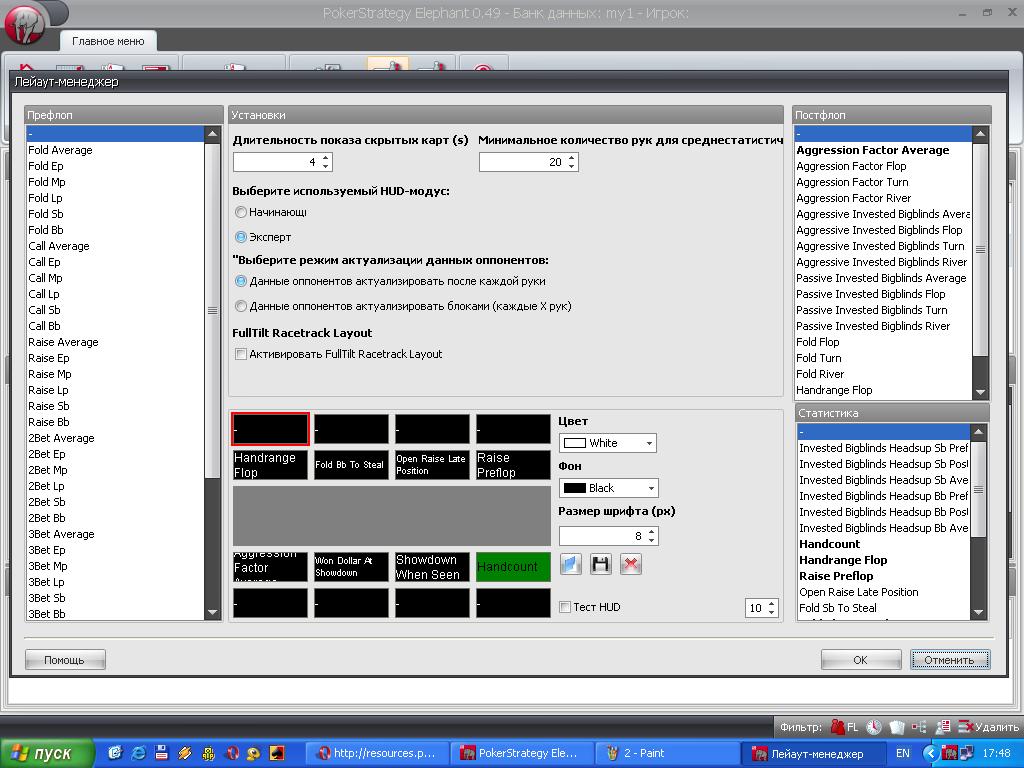Viewport: 1024px width, 768px height.
Task: Click the document list filter icon
Action: point(942,727)
